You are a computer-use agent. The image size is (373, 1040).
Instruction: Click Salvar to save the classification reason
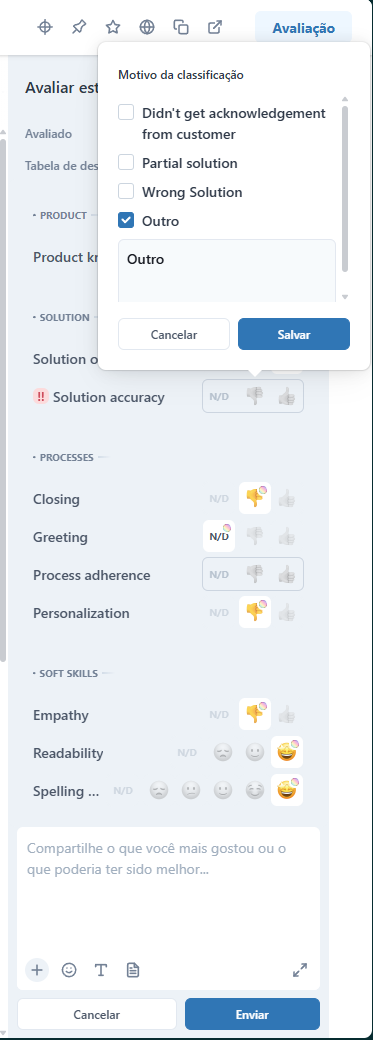[x=294, y=334]
